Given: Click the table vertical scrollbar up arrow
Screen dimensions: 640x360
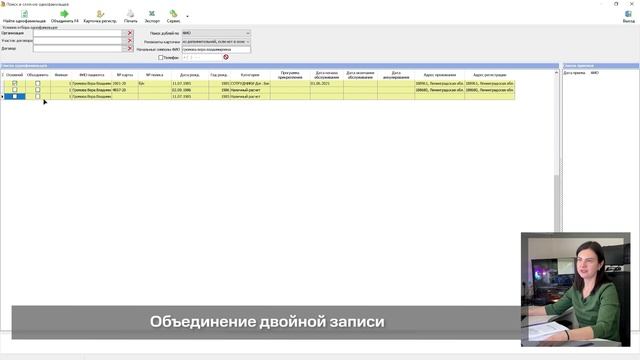Looking at the screenshot, I should pyautogui.click(x=556, y=72).
